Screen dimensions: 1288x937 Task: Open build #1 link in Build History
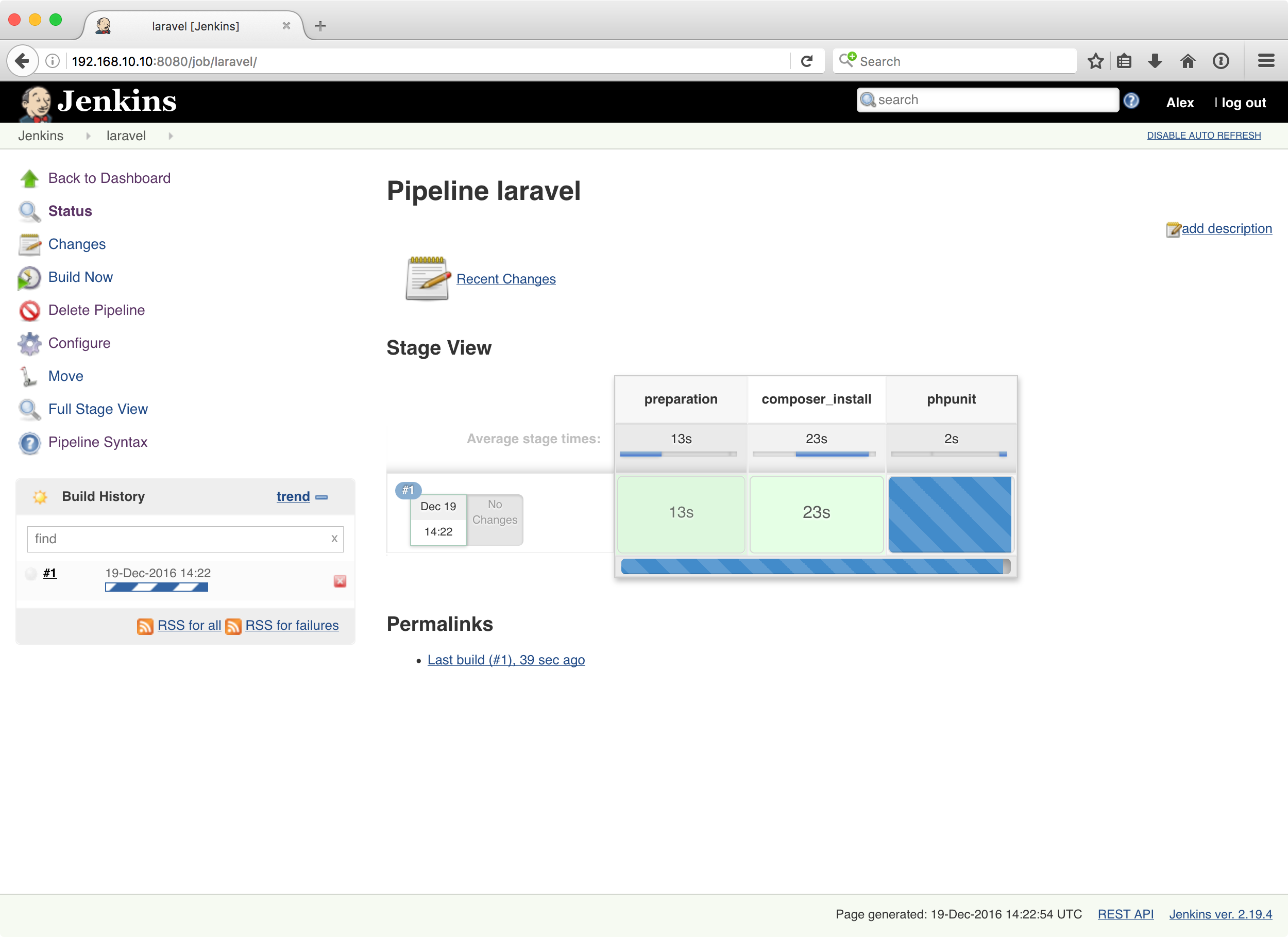click(x=50, y=573)
